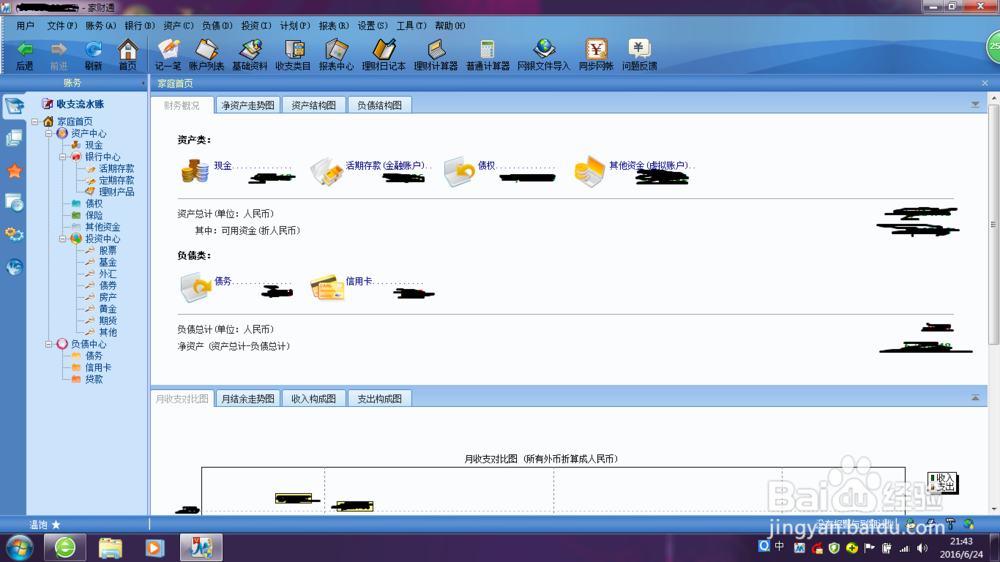Click 活期存款 (金融账户) icon
This screenshot has width=1000, height=562.
click(327, 172)
